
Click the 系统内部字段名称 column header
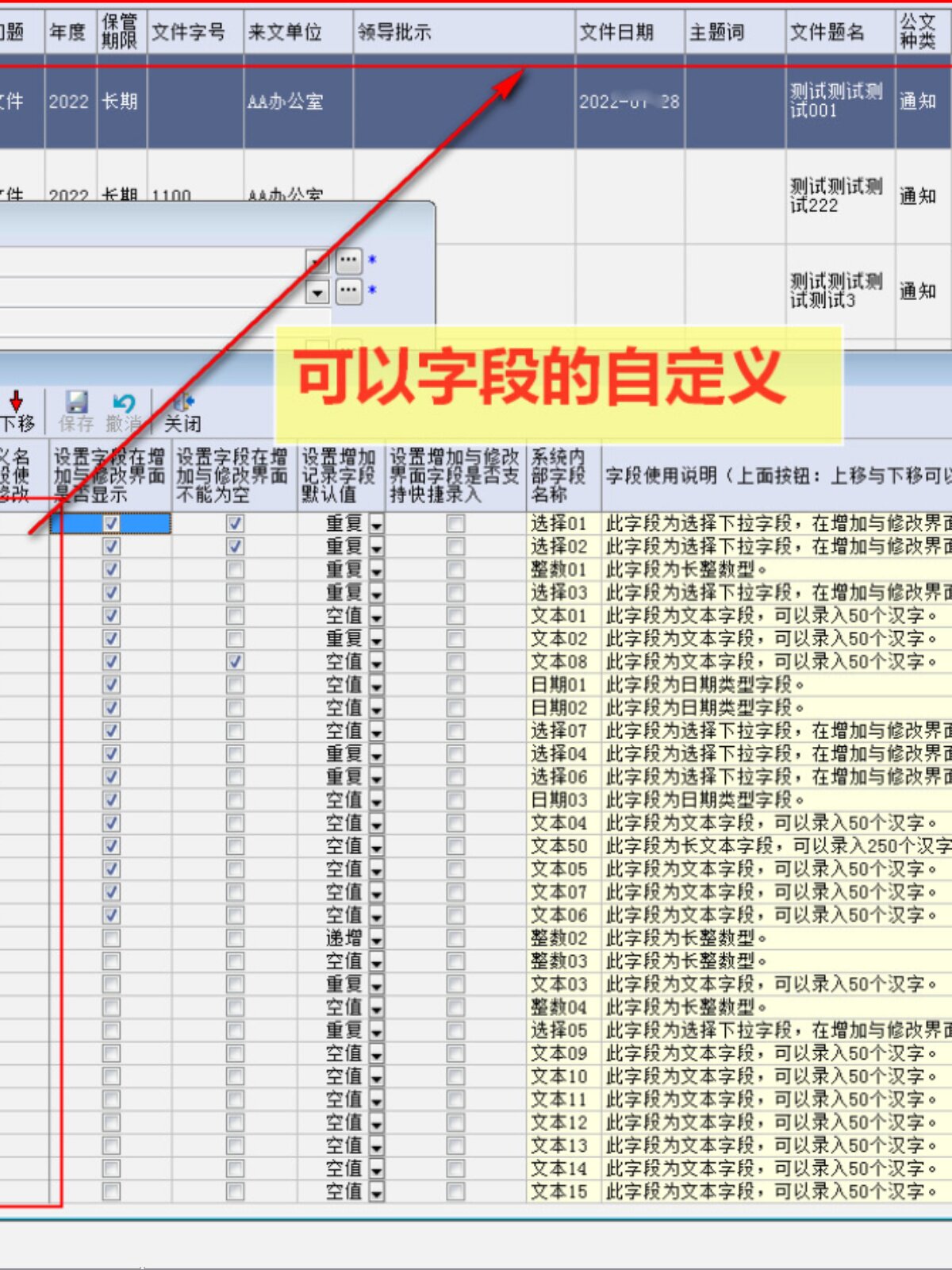click(564, 475)
